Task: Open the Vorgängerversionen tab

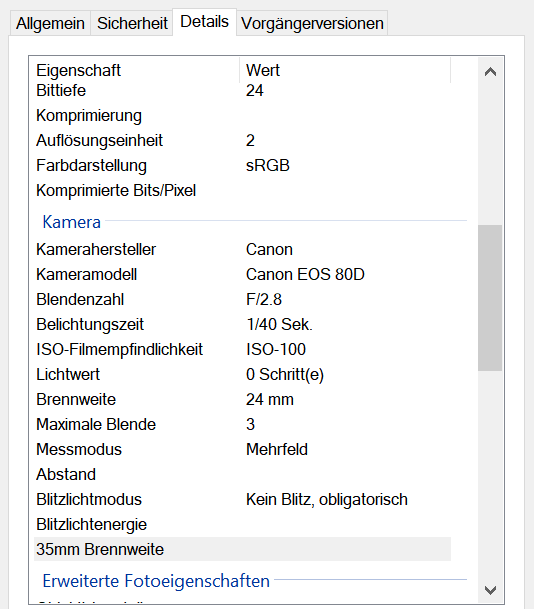Action: coord(312,23)
